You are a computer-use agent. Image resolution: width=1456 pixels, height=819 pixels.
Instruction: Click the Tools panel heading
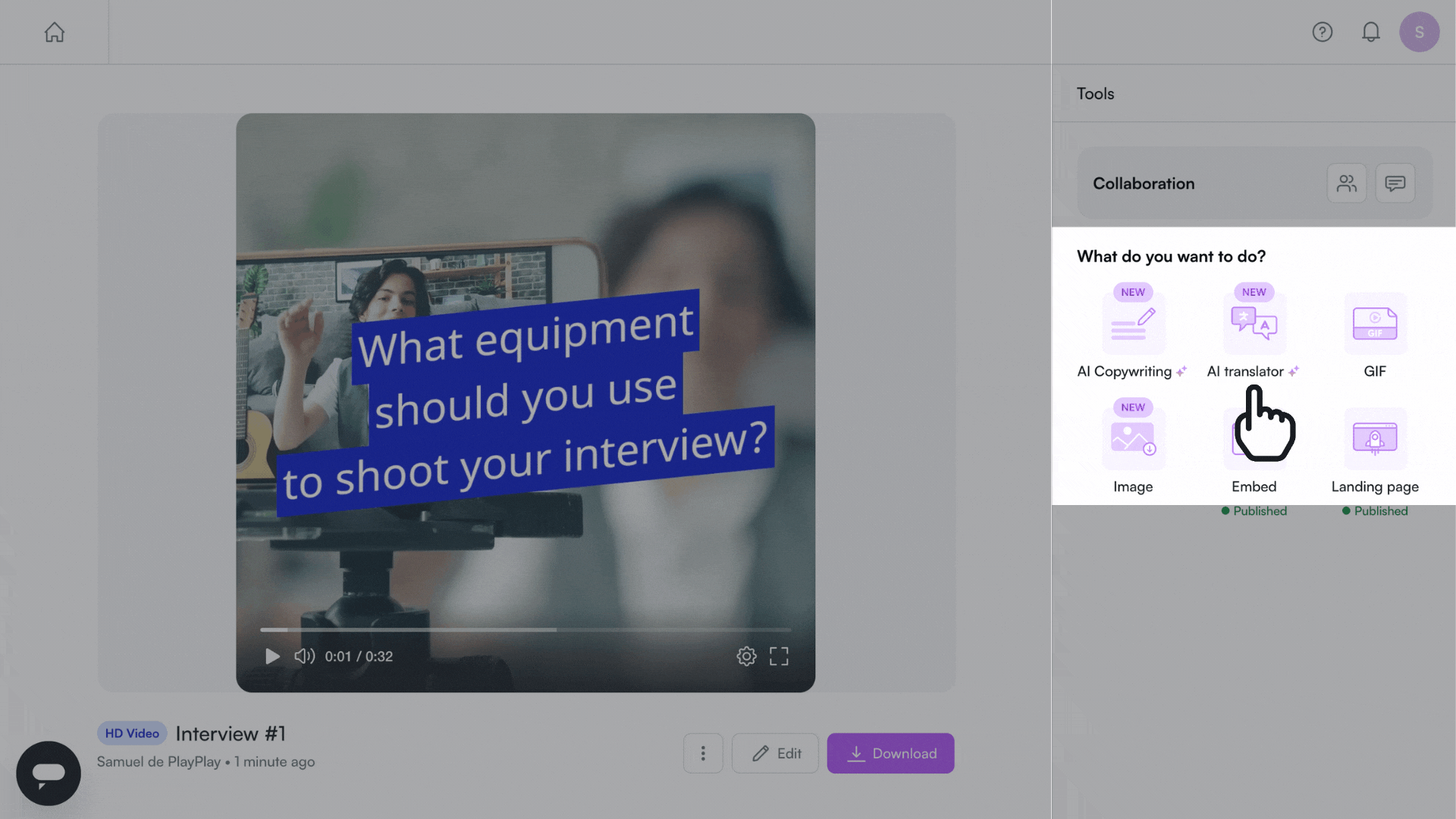1095,93
